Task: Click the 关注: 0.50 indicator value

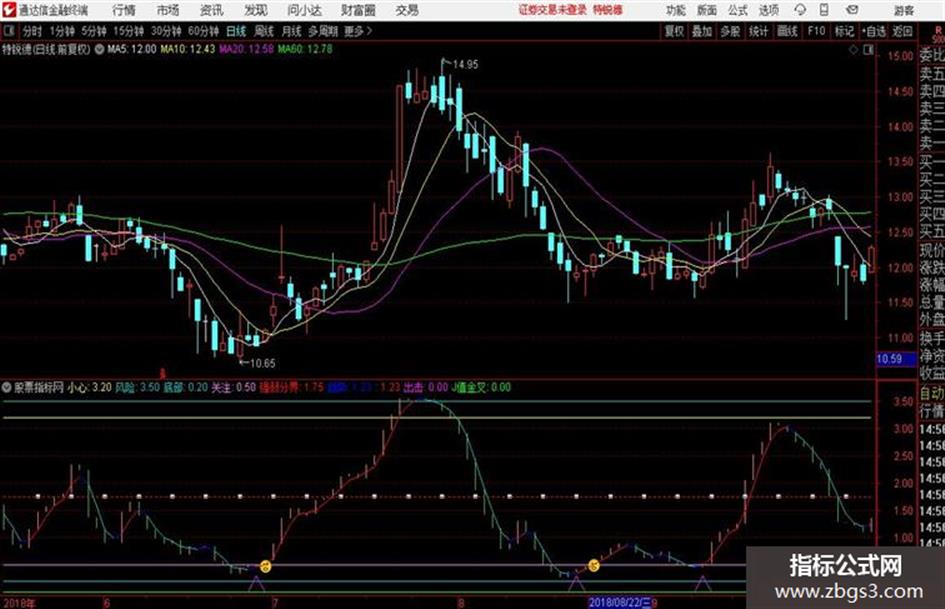Action: tap(233, 387)
